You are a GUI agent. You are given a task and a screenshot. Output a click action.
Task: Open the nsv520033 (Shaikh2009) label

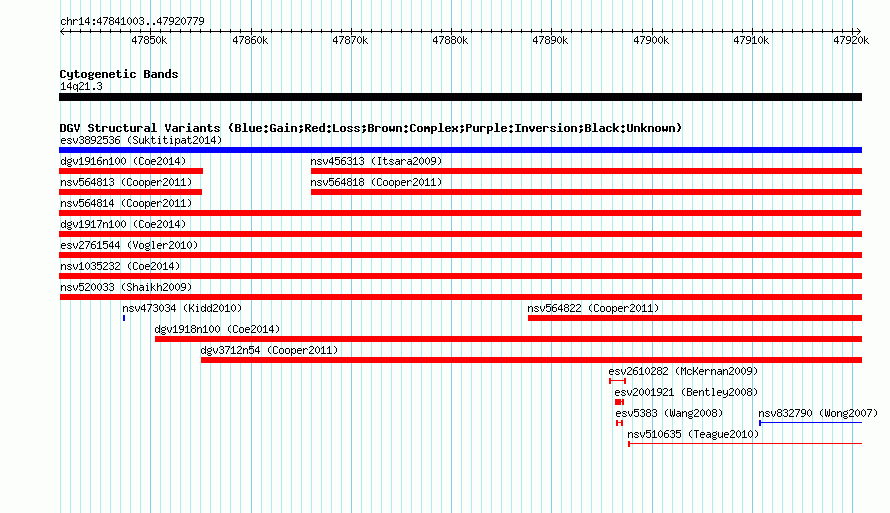point(126,287)
